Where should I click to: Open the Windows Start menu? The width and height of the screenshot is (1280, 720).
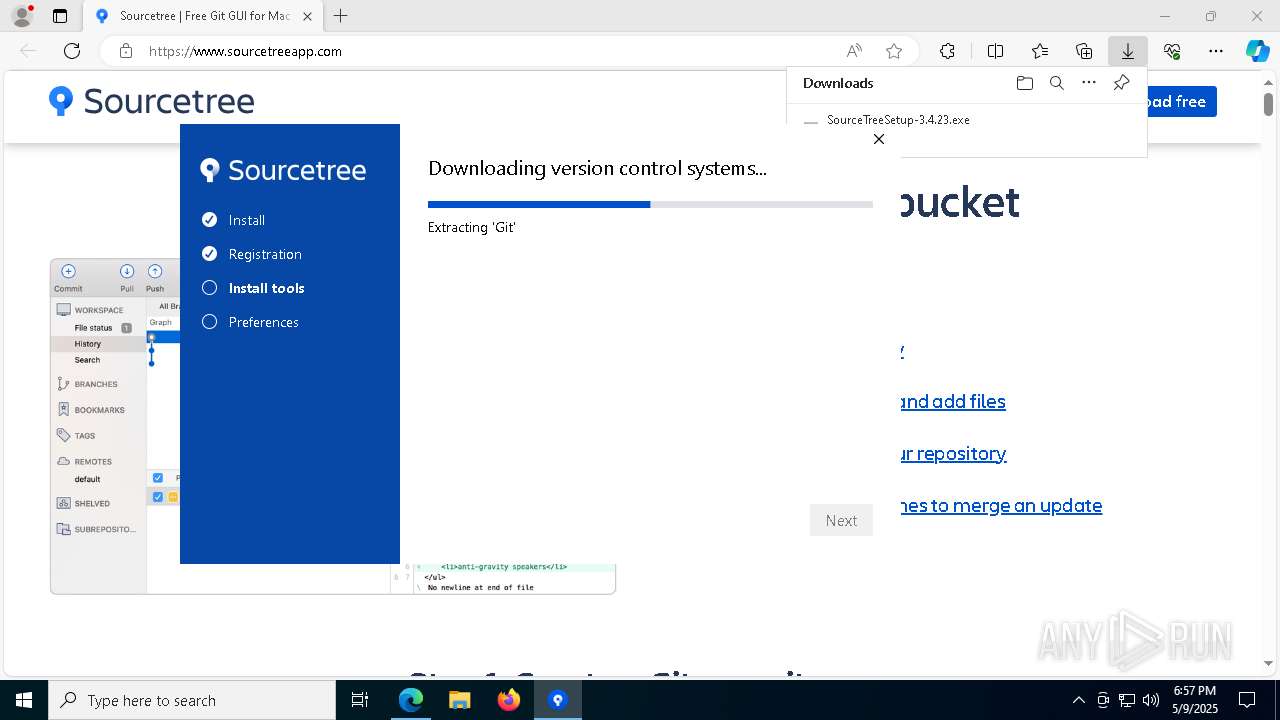point(24,700)
